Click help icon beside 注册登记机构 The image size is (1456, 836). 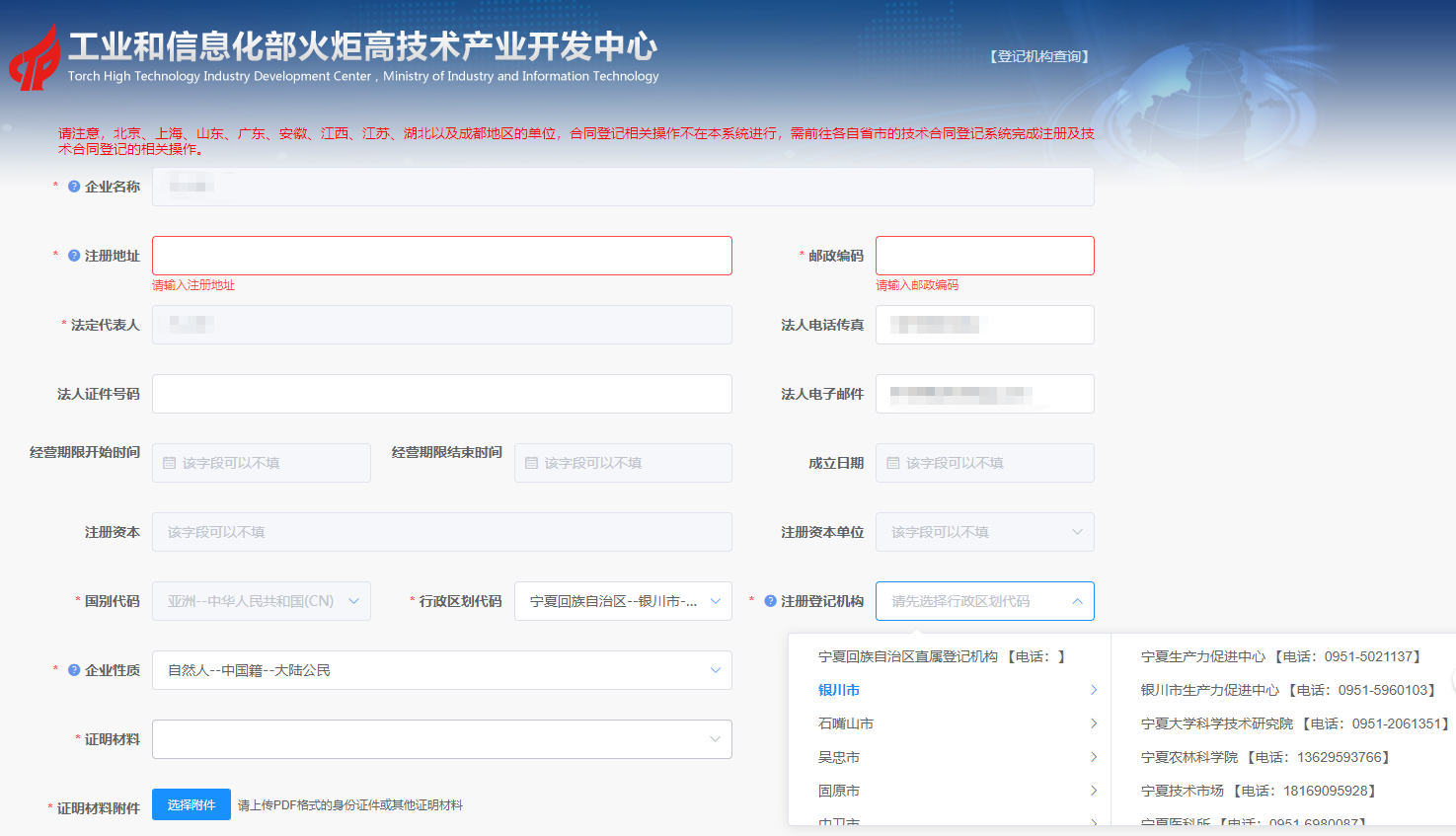tap(771, 601)
